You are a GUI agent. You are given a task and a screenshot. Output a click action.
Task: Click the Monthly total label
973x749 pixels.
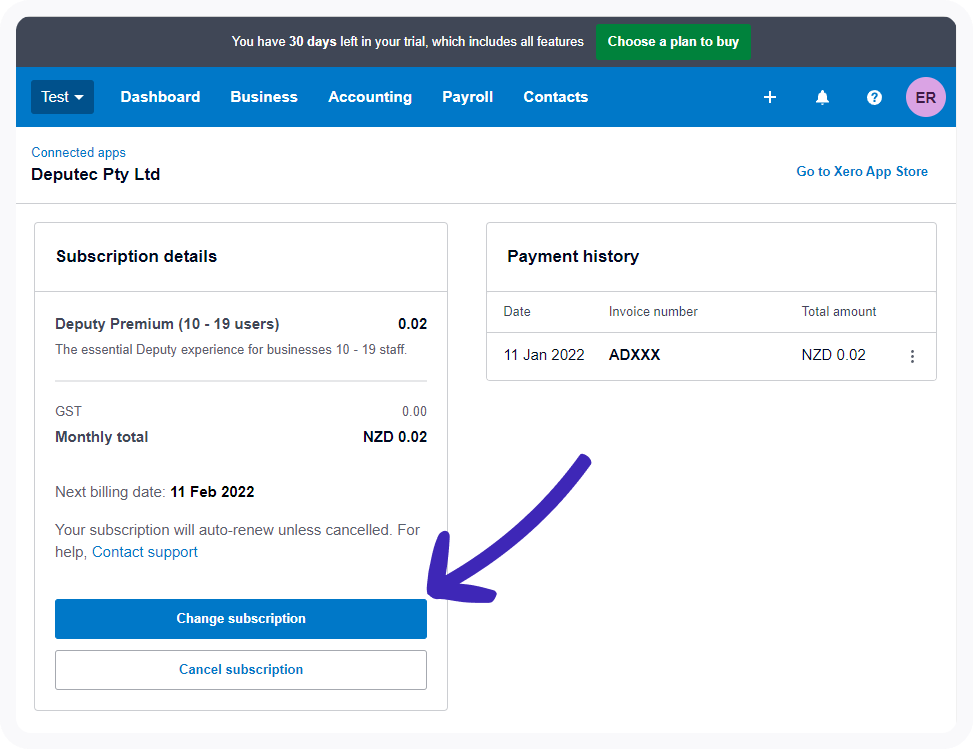[x=102, y=437]
